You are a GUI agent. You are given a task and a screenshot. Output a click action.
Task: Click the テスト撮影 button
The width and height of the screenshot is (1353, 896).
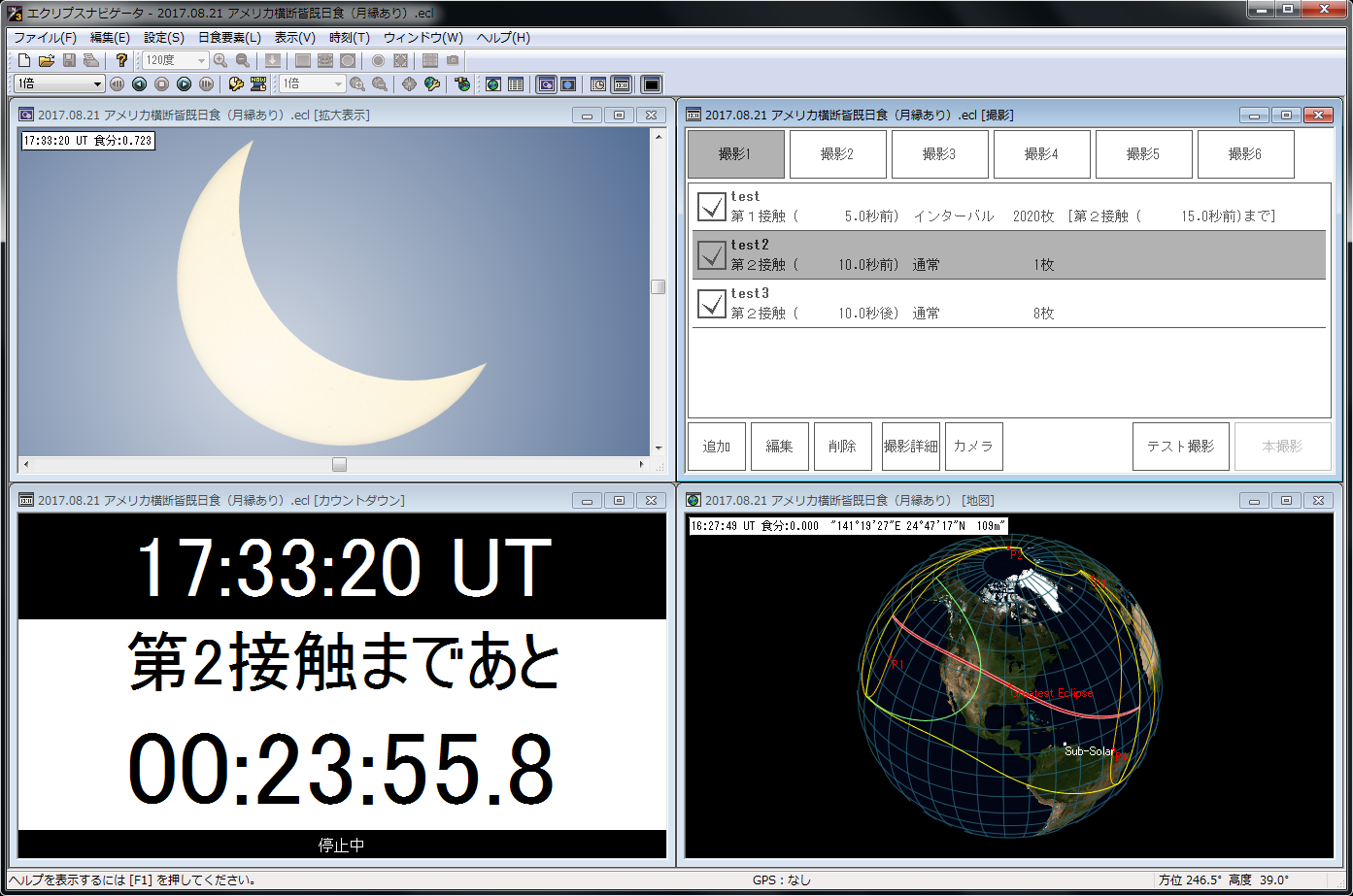1180,447
